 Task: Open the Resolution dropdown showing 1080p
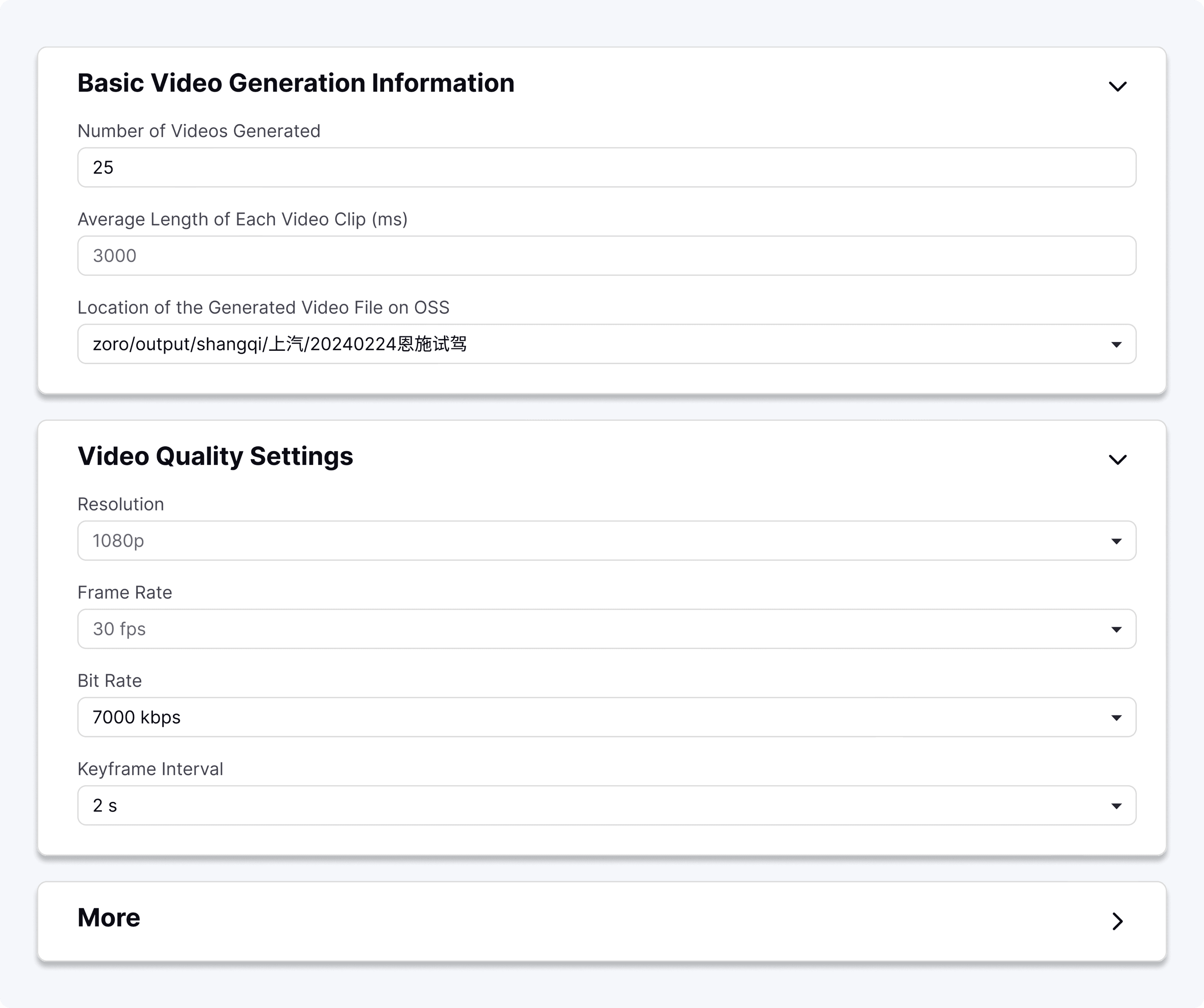606,540
